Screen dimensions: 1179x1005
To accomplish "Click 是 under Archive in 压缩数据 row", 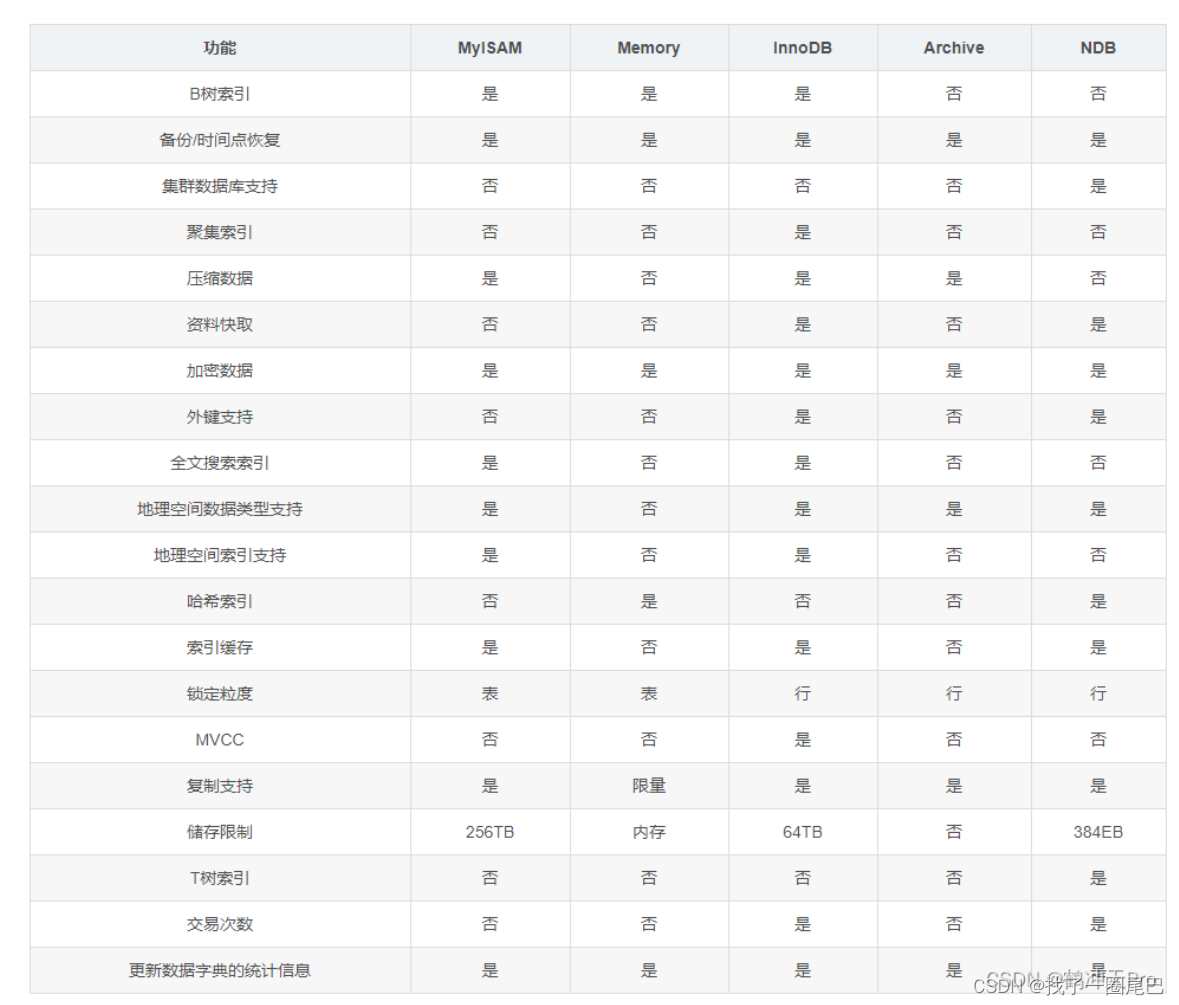I will pos(953,278).
